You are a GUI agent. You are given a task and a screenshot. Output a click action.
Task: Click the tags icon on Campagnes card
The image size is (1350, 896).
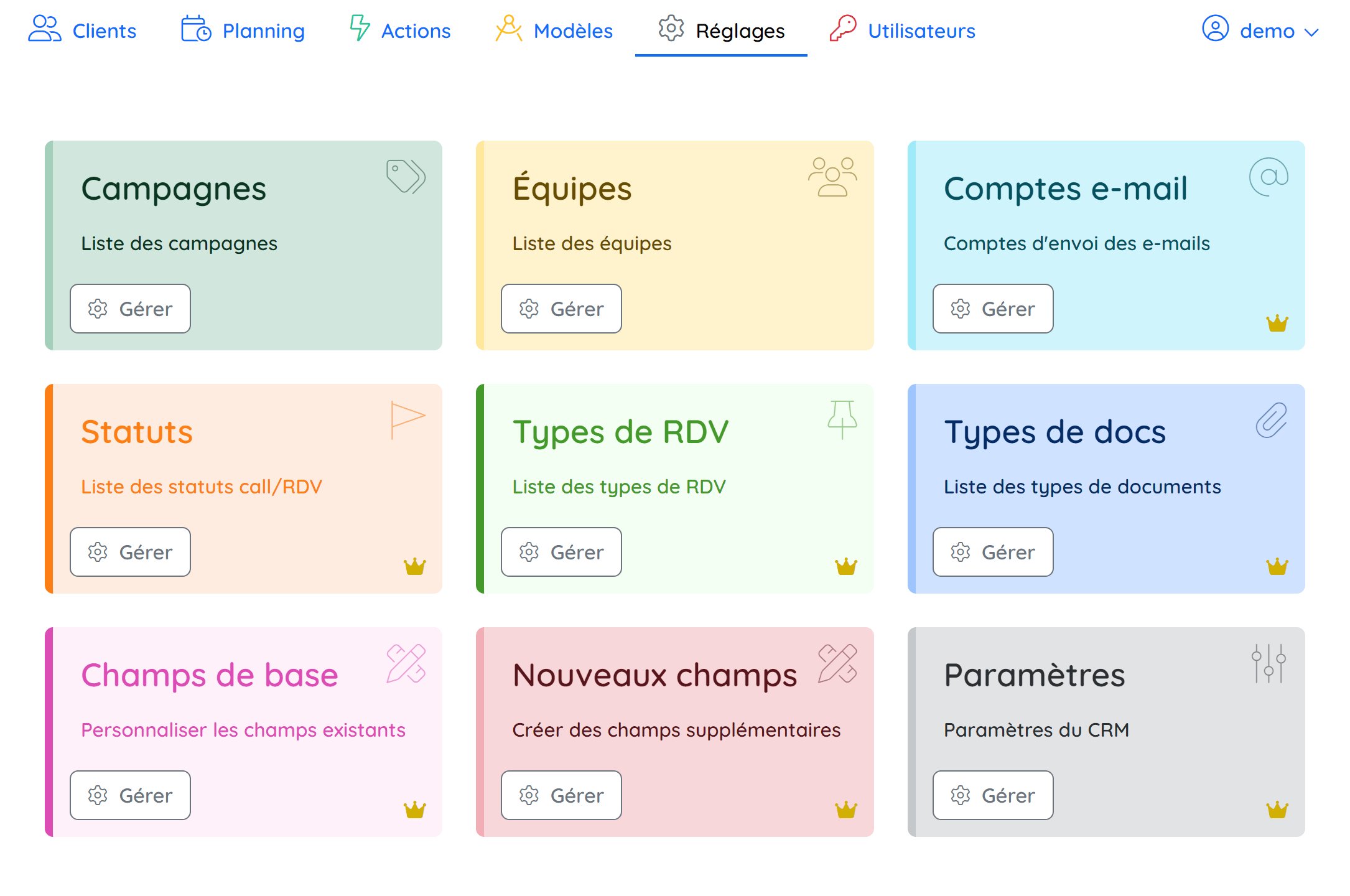406,177
